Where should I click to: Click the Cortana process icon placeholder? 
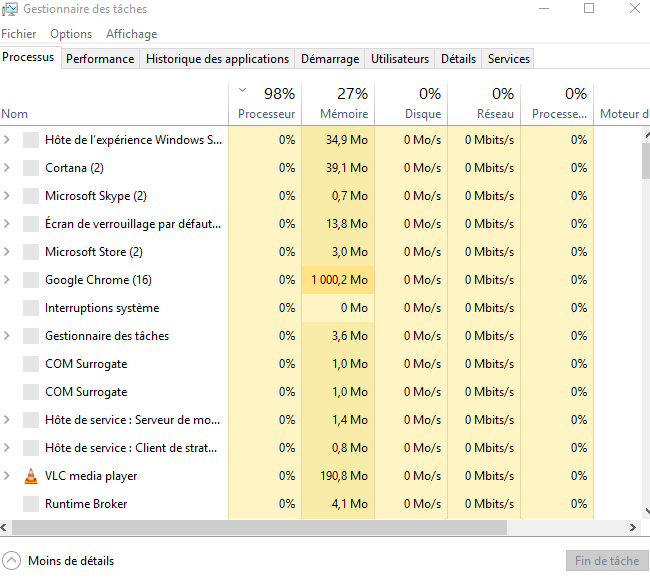[31, 168]
